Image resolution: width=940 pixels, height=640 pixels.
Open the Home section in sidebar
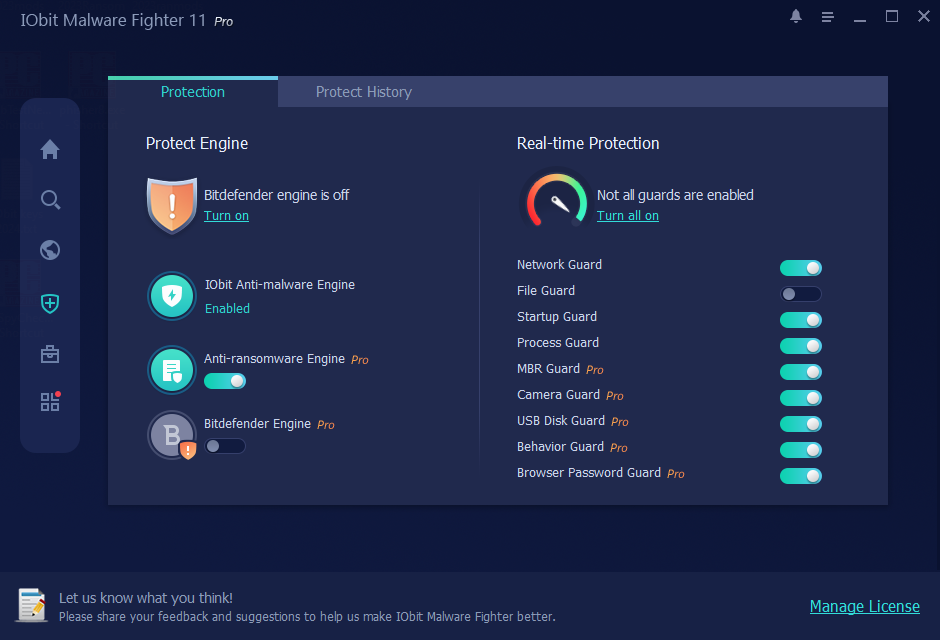tap(50, 149)
